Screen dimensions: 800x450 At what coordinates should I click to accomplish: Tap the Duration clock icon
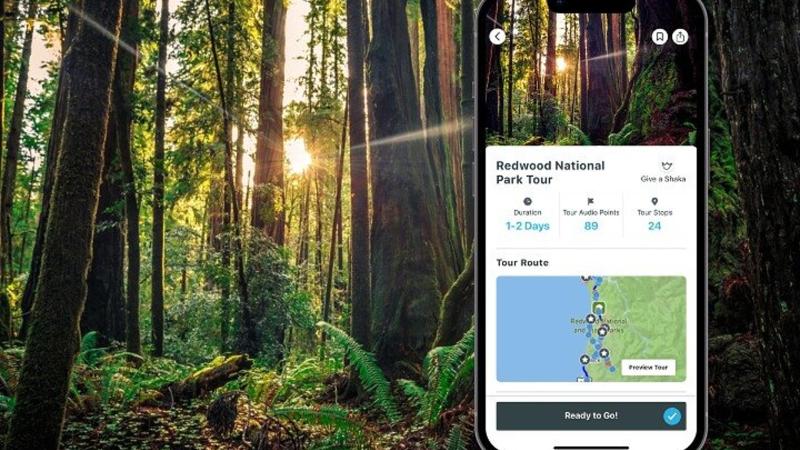click(x=528, y=202)
